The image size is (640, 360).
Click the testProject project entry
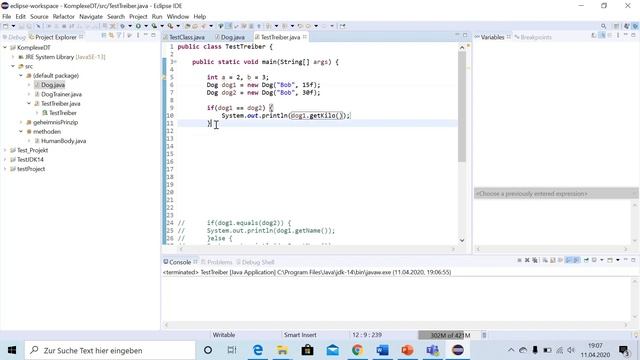click(31, 169)
